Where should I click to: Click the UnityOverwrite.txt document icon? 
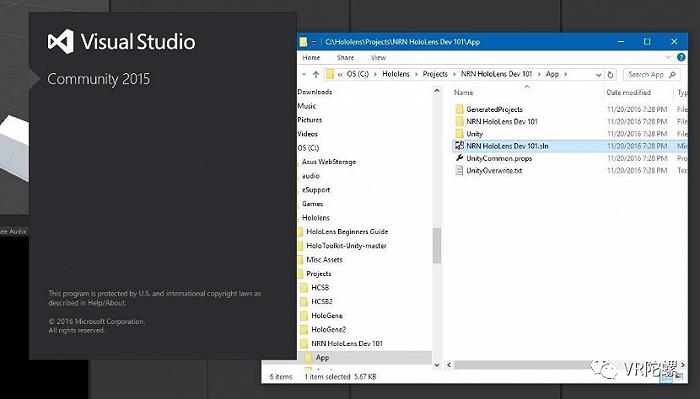pyautogui.click(x=459, y=170)
